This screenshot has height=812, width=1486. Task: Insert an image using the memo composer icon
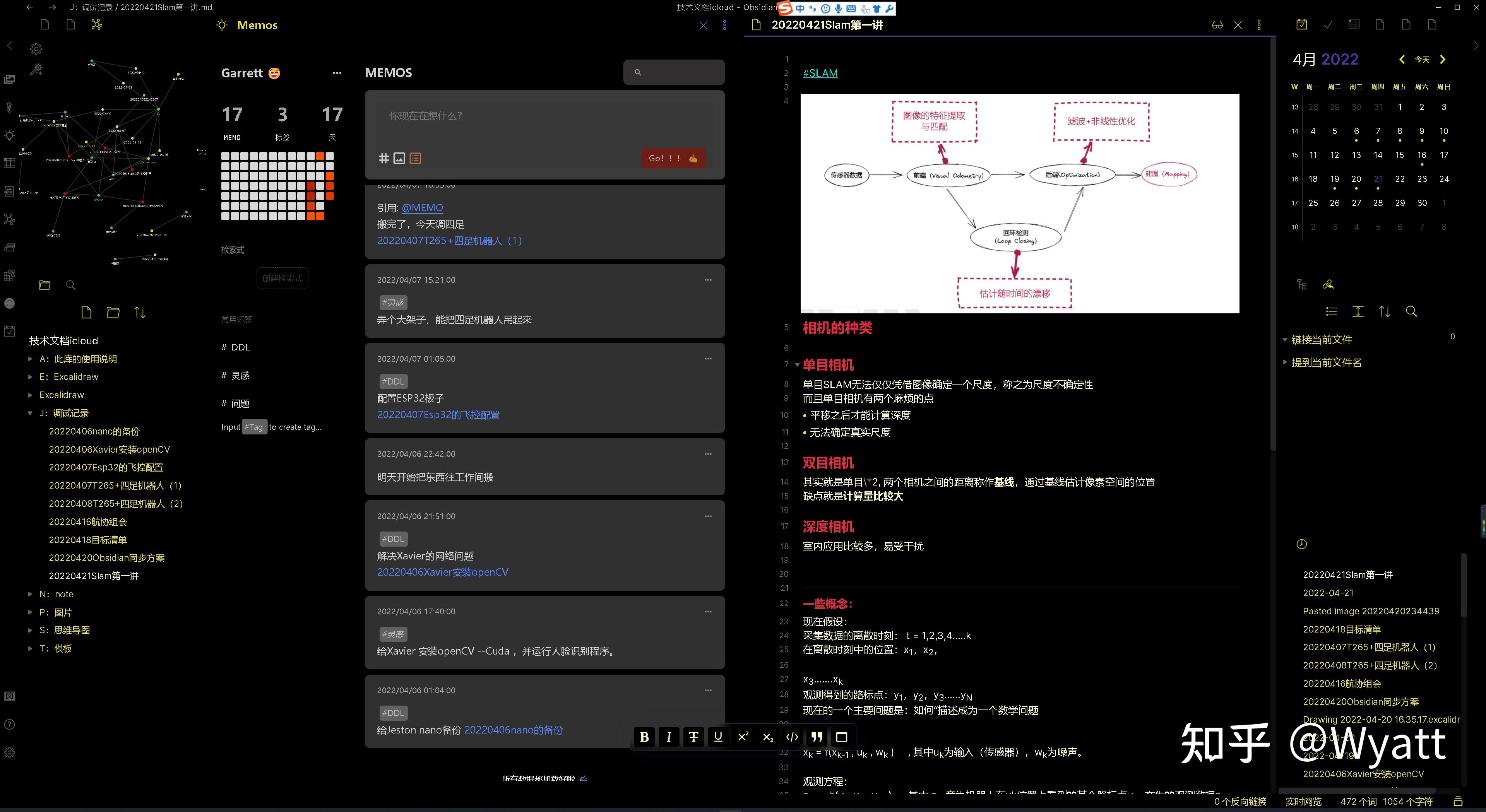coord(399,158)
